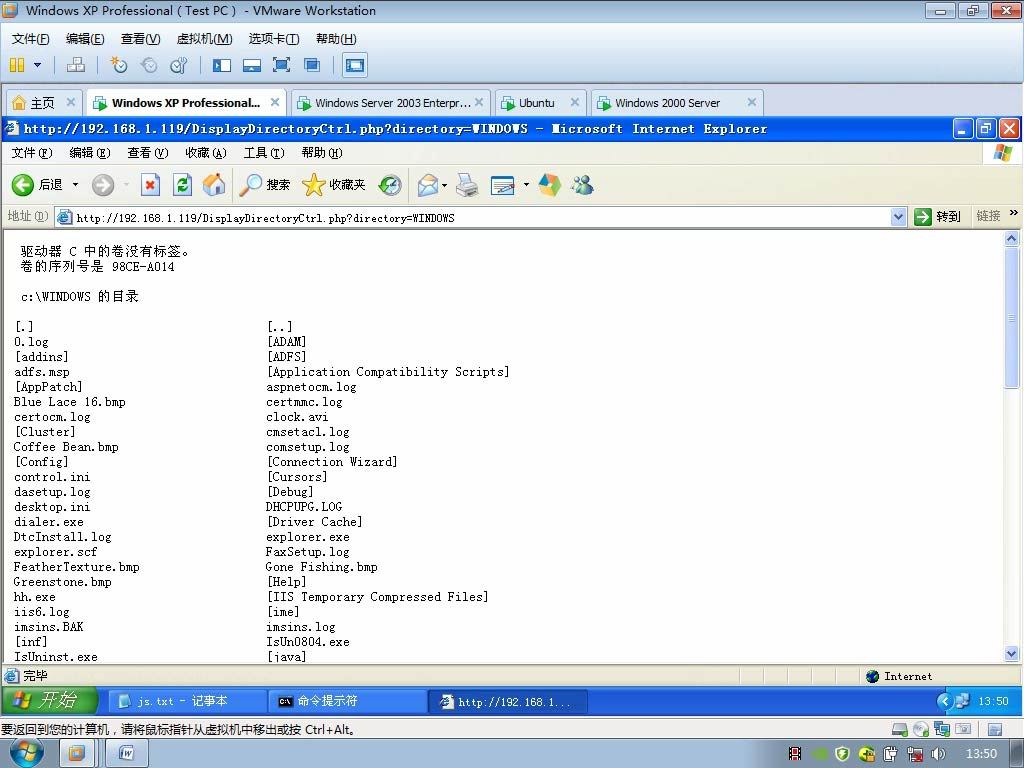Open VMware 虚拟机(M) menu
Viewport: 1024px width, 768px height.
[x=204, y=39]
